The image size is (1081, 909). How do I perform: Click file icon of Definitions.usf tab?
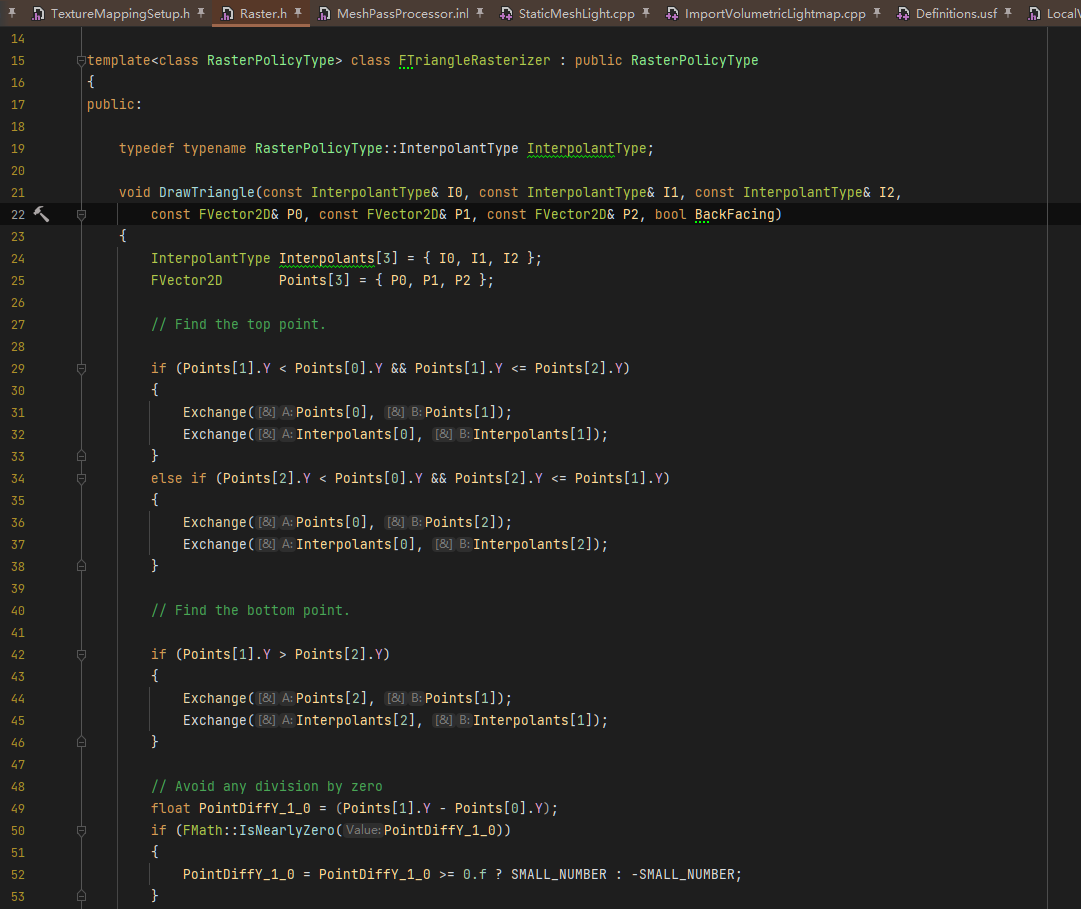click(x=903, y=14)
